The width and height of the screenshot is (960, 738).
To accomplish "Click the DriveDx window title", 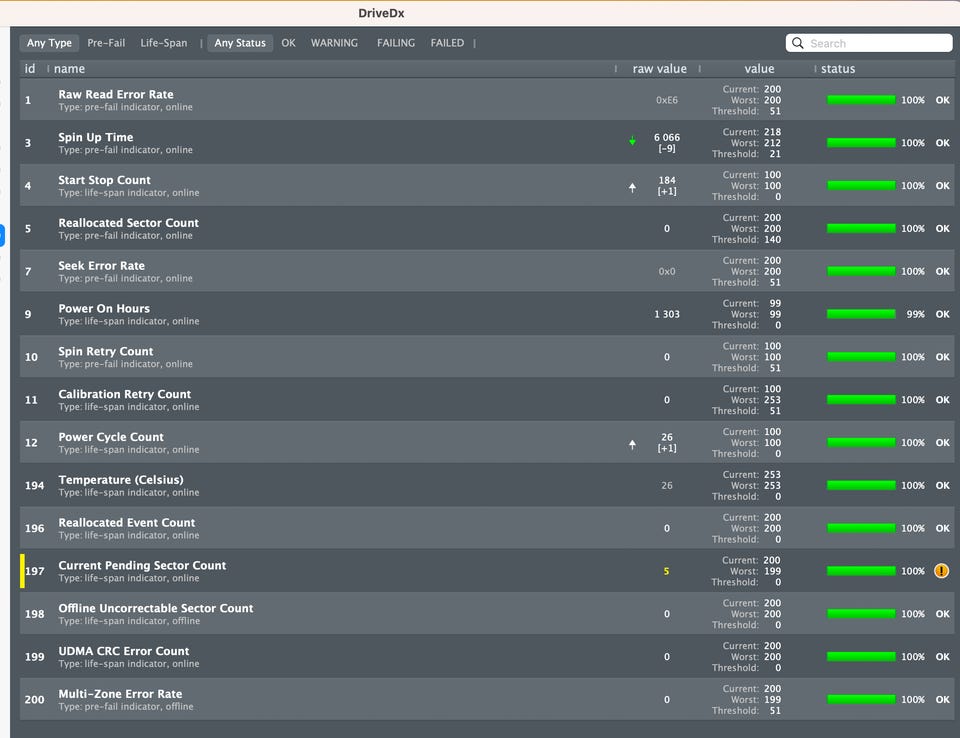I will coord(381,13).
